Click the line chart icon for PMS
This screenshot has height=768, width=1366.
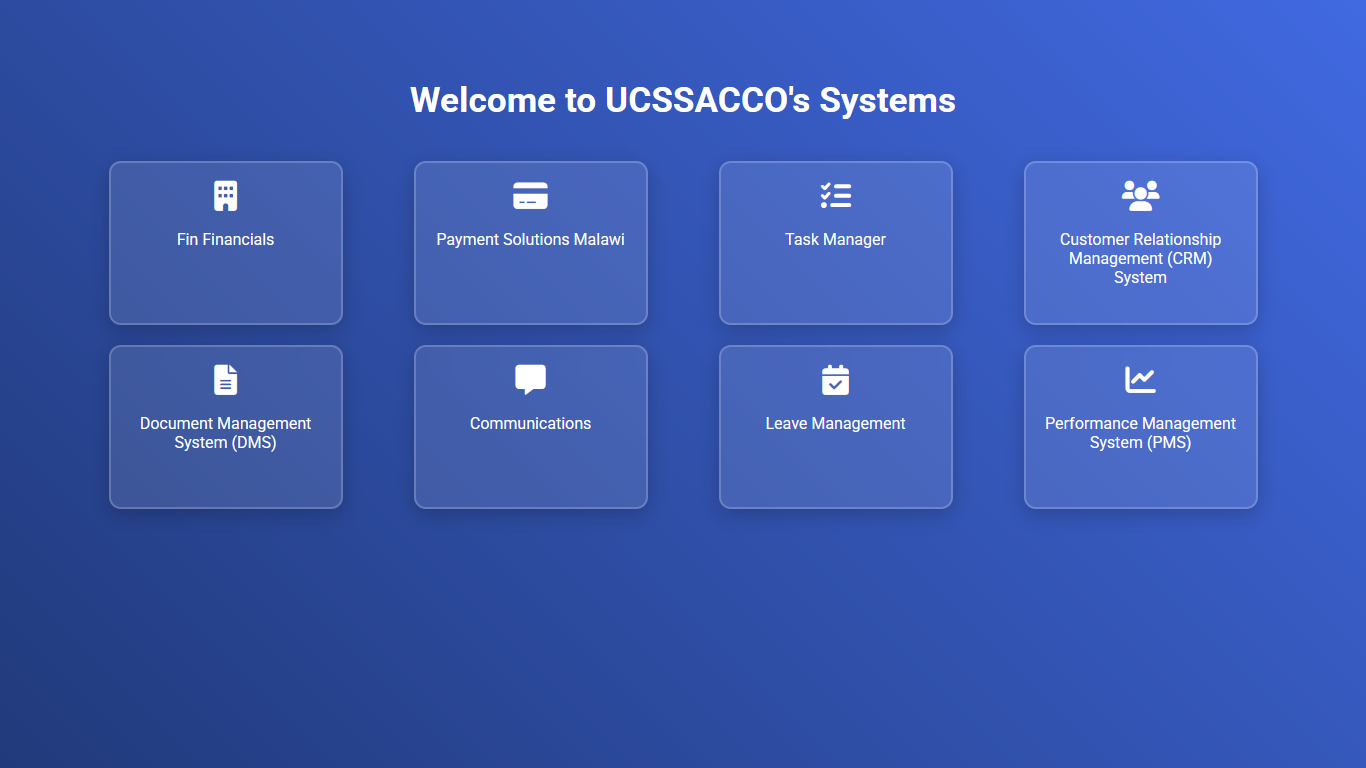coord(1140,380)
